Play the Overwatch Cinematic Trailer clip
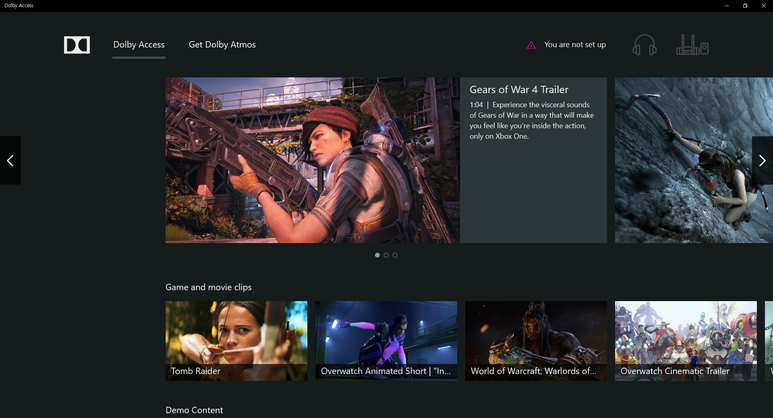Screen dimensions: 773x418 click(686, 341)
